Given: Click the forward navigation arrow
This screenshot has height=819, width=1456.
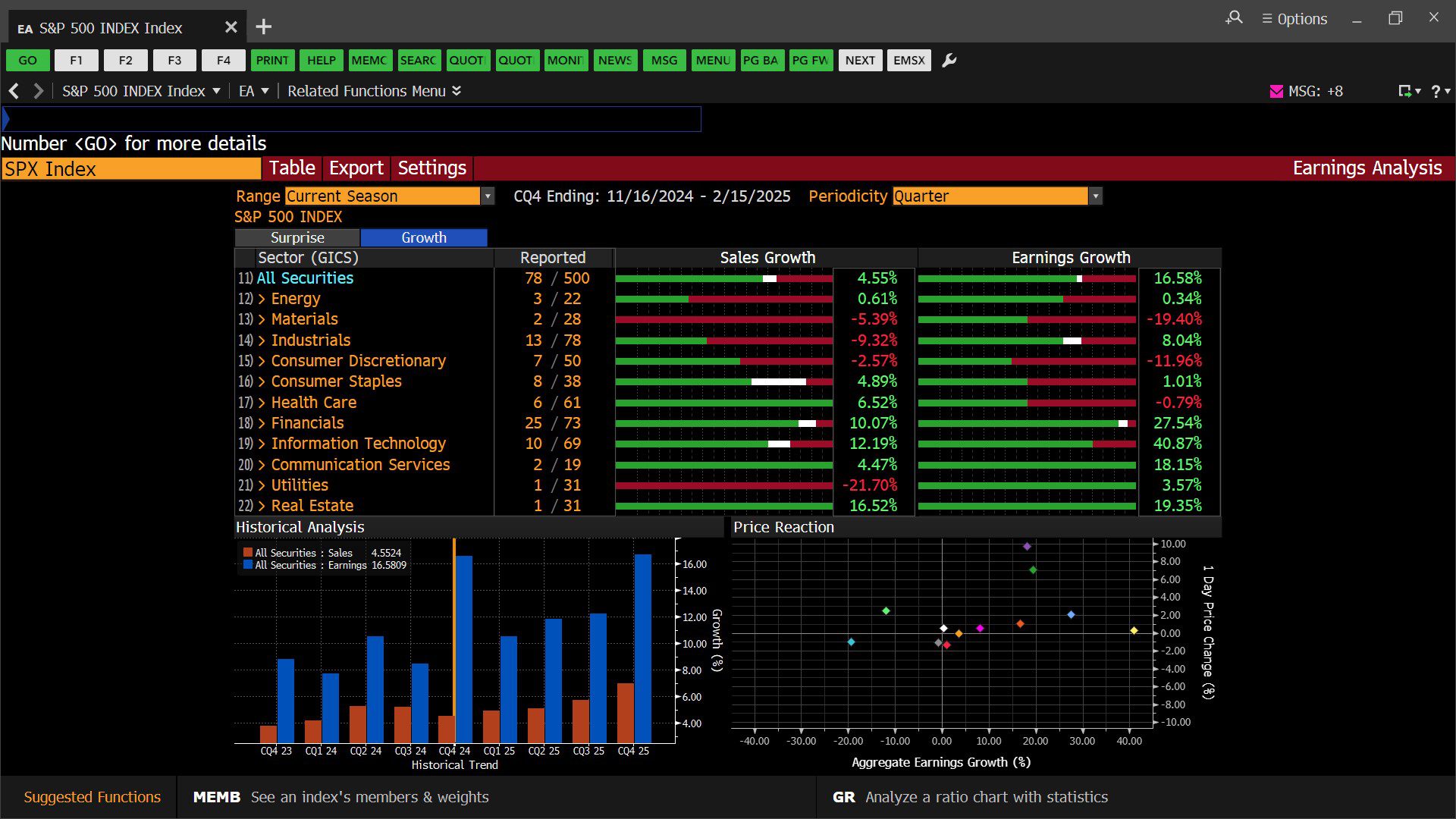Looking at the screenshot, I should 38,91.
